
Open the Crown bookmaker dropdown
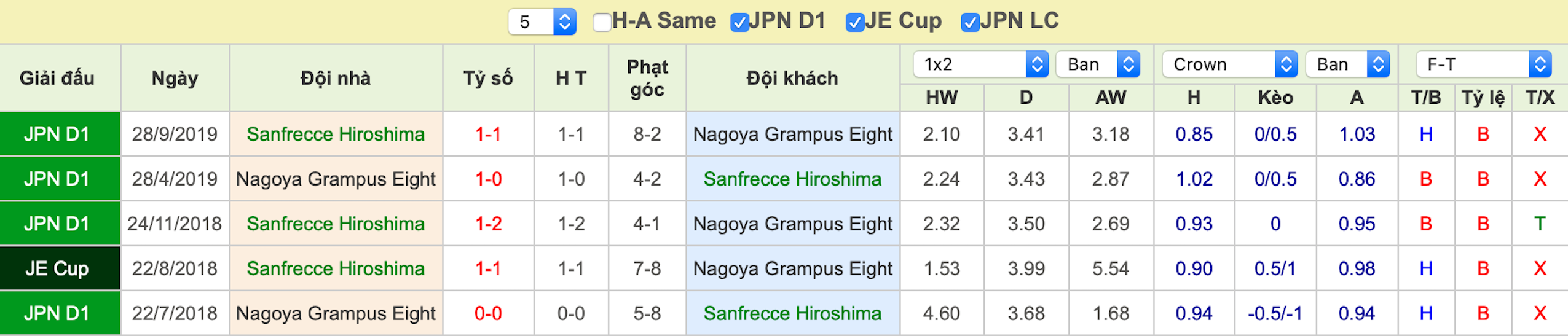[x=1229, y=64]
